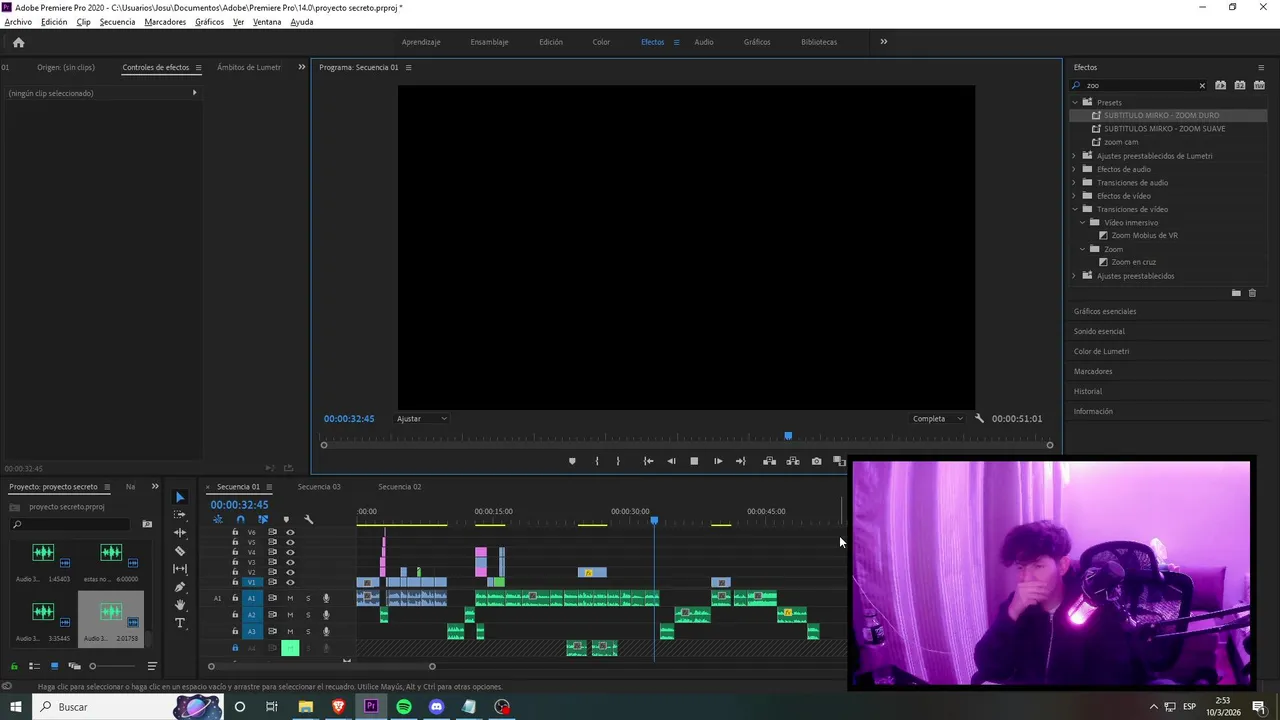Select the Ripple Edit tool
The height and width of the screenshot is (720, 1280).
coord(180,533)
